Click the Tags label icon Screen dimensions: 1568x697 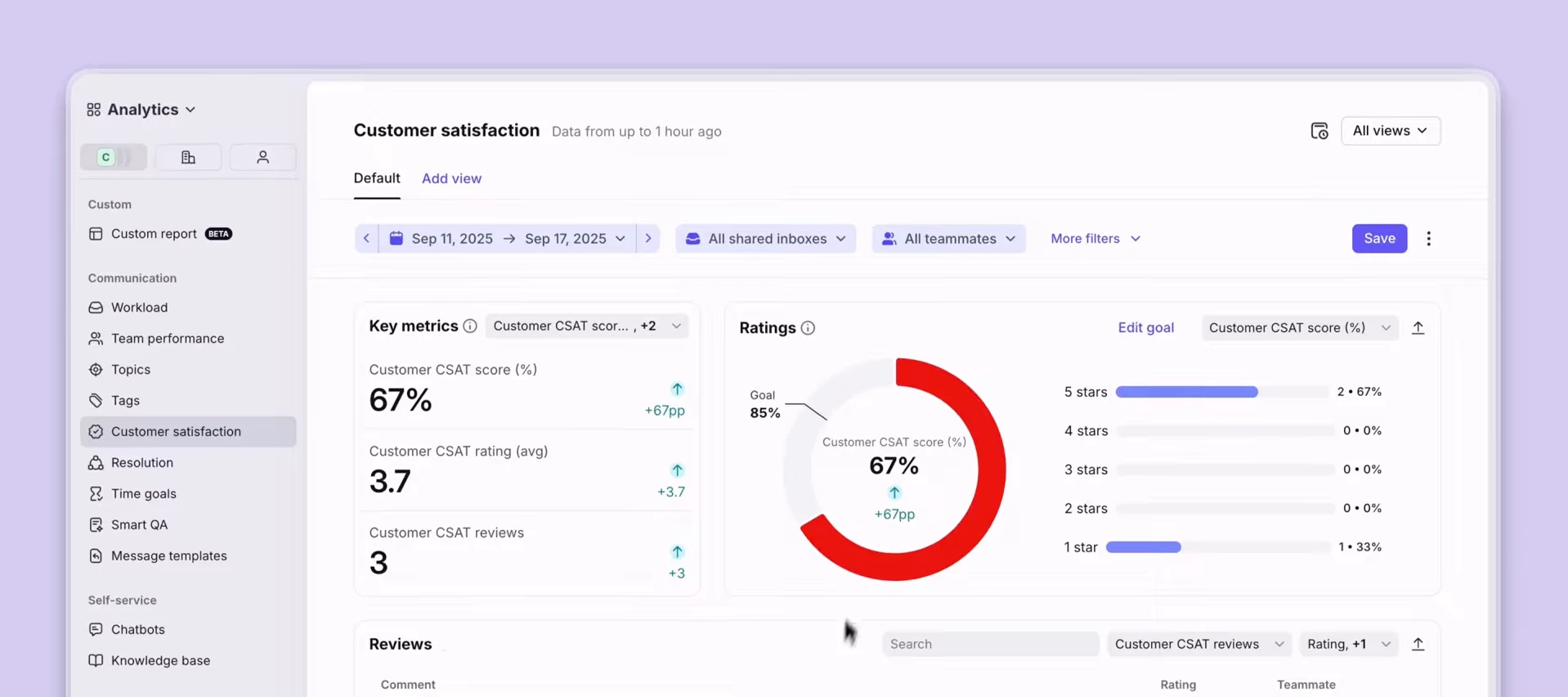(x=96, y=401)
